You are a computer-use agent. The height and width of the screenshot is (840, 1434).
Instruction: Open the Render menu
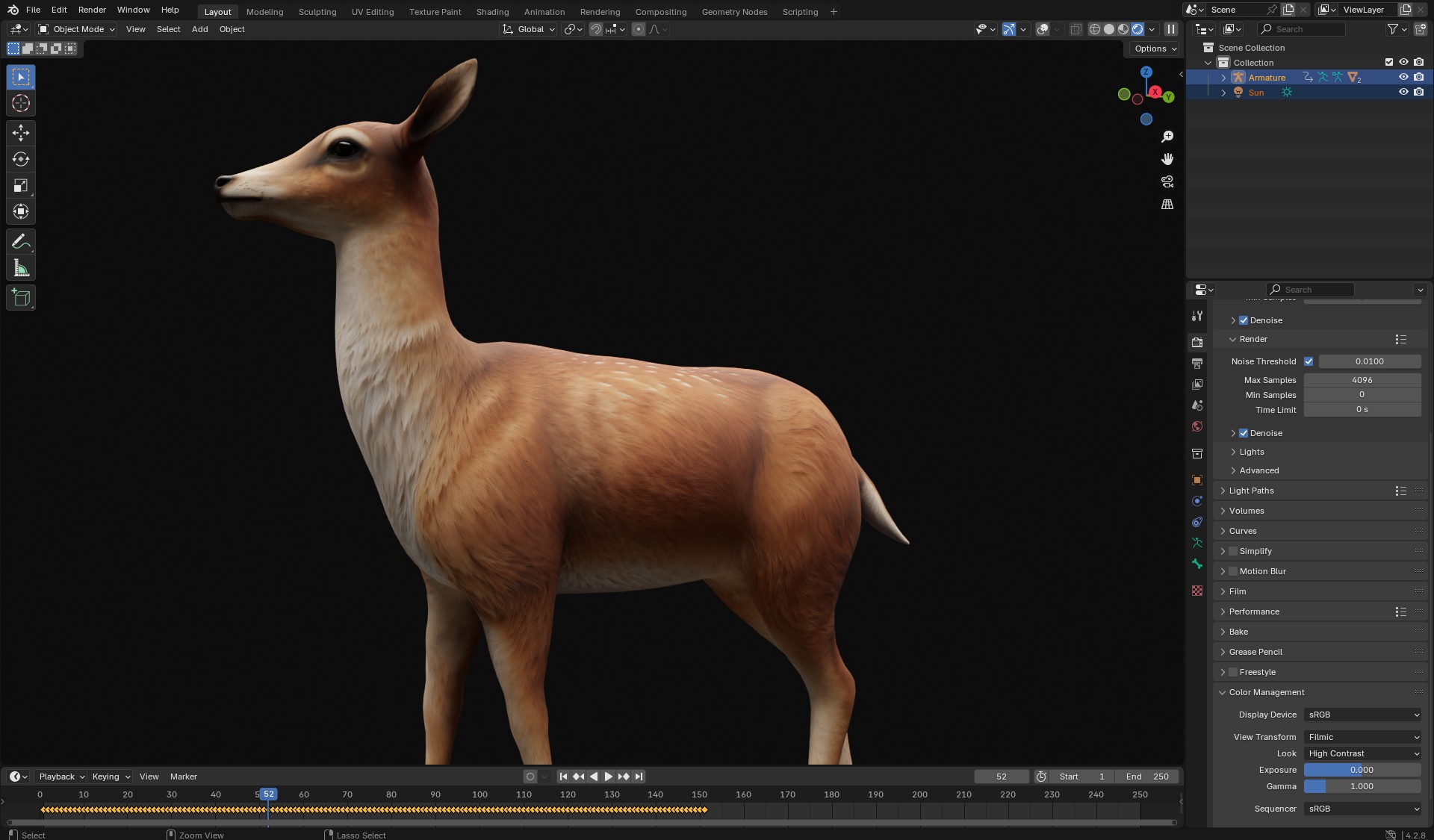coord(92,10)
